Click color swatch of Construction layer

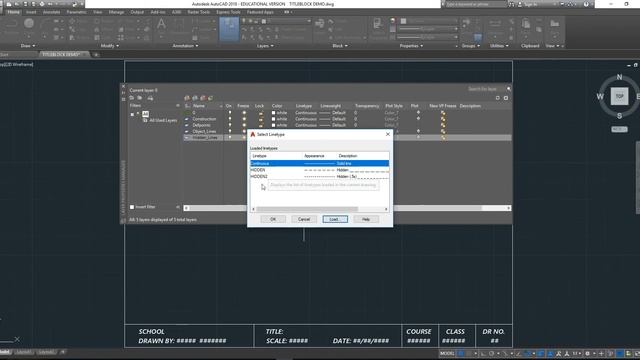point(273,119)
